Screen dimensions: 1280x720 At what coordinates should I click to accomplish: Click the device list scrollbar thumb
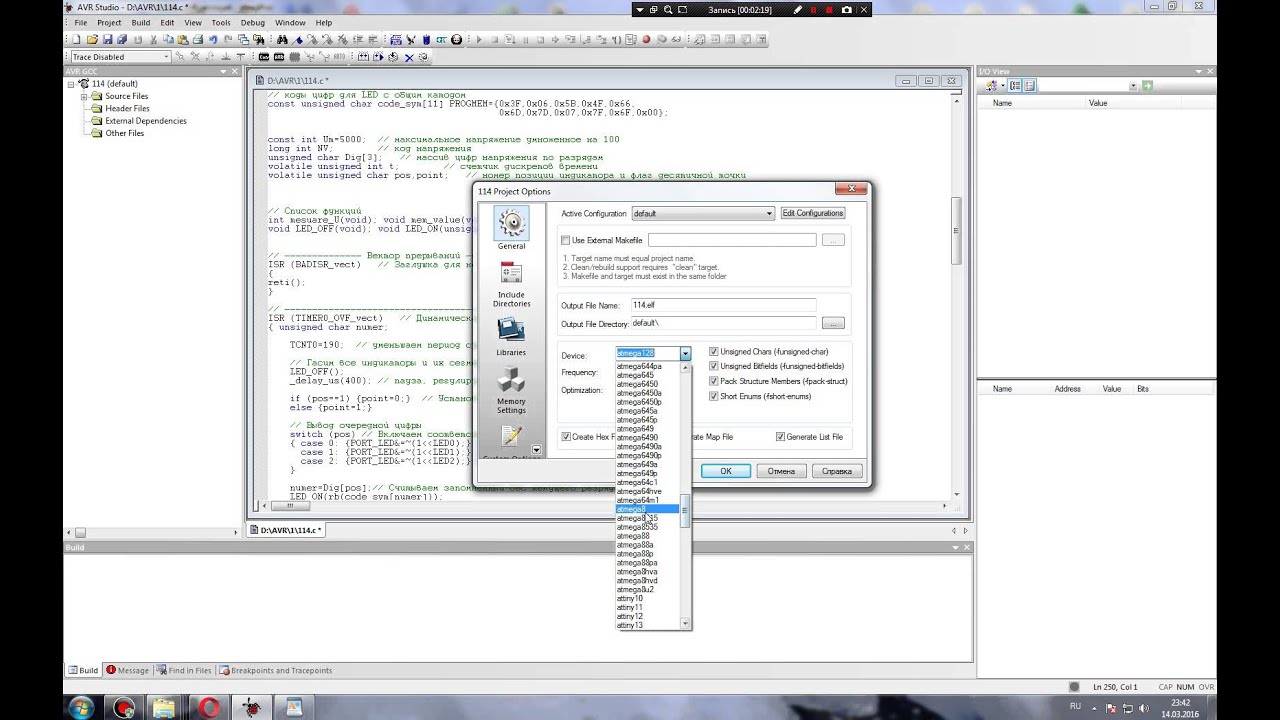685,511
